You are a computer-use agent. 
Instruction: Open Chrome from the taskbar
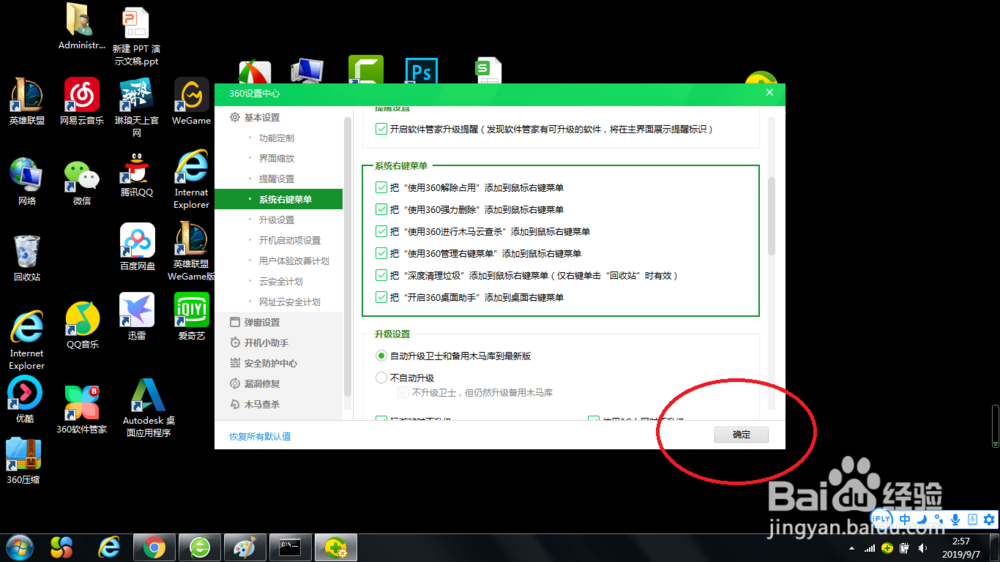[154, 547]
